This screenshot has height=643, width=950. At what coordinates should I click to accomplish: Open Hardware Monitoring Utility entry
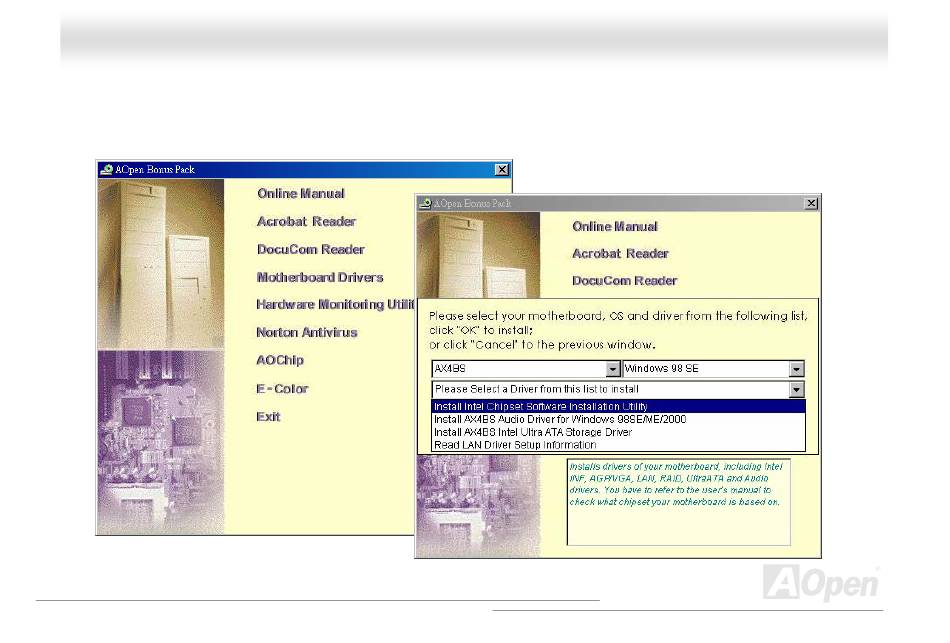coord(335,304)
